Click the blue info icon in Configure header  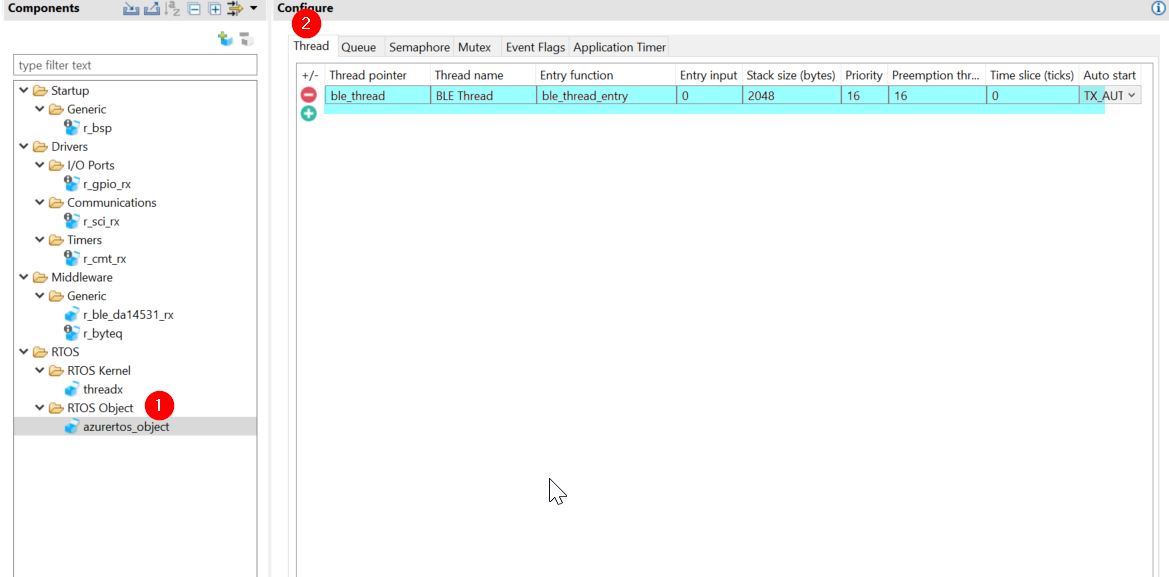pos(1158,8)
